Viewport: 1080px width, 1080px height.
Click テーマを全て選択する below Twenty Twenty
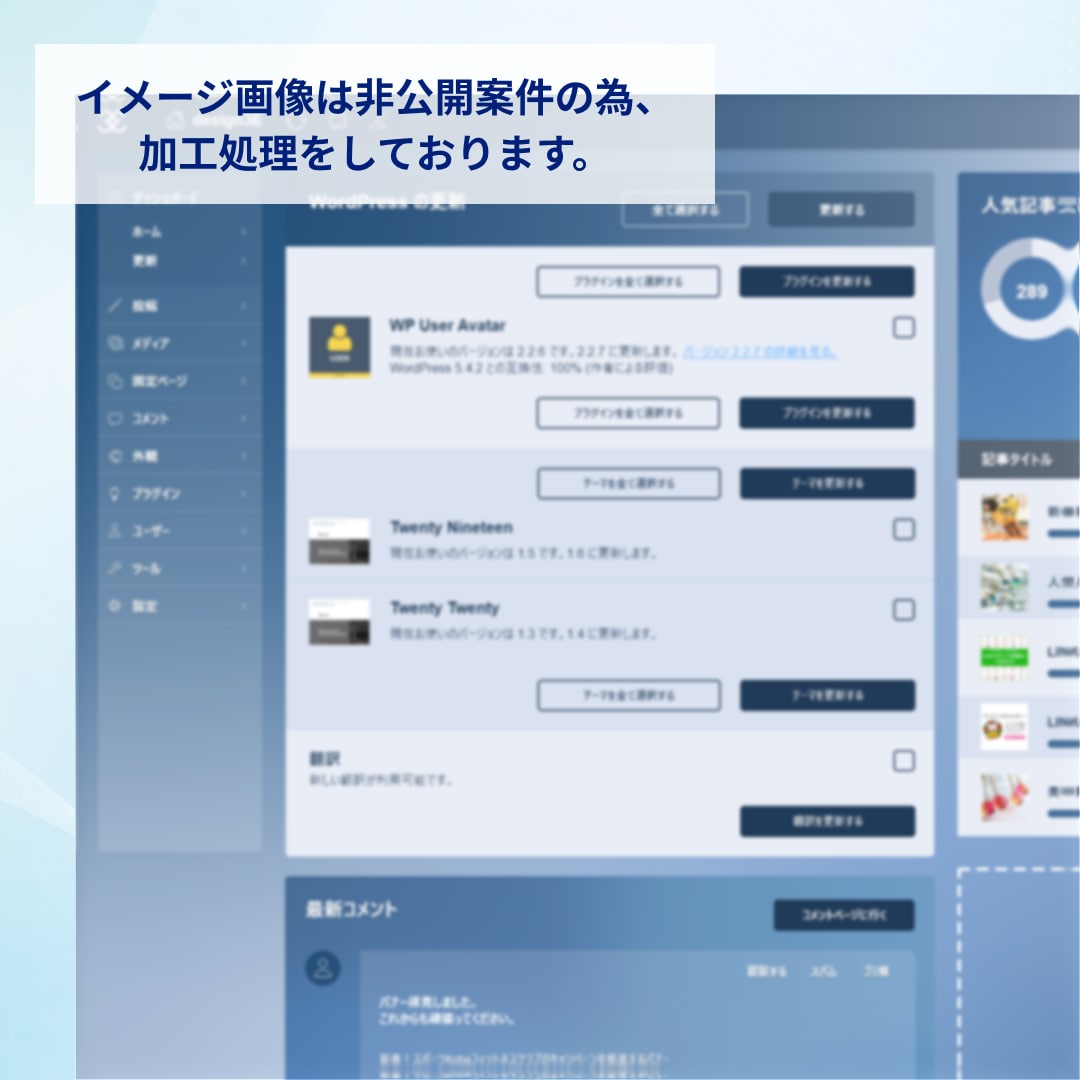coord(629,696)
